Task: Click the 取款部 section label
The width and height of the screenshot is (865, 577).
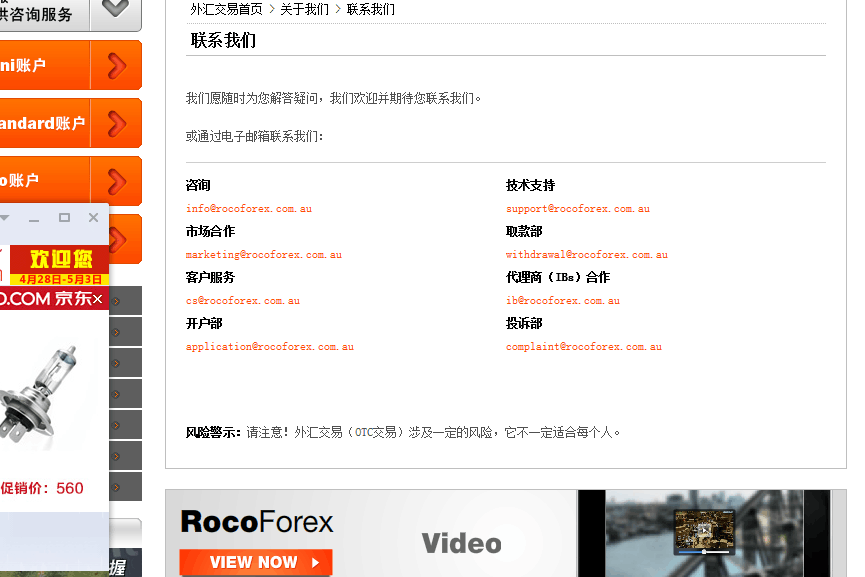Action: (x=524, y=231)
